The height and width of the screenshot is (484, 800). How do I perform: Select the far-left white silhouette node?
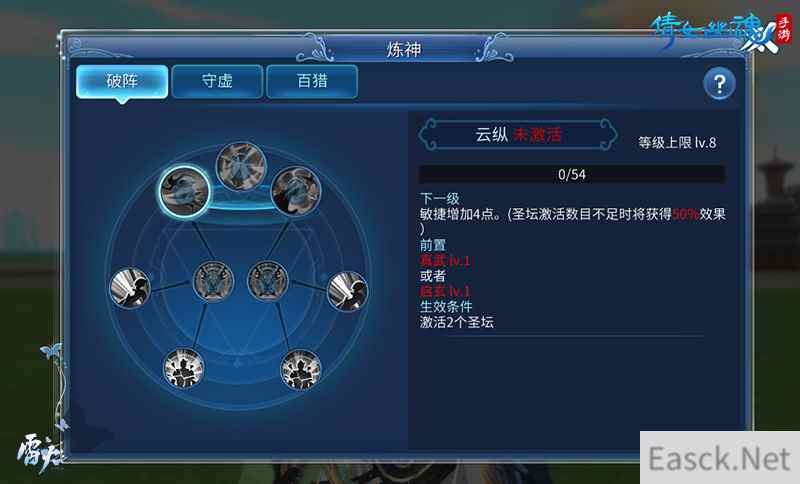click(130, 288)
